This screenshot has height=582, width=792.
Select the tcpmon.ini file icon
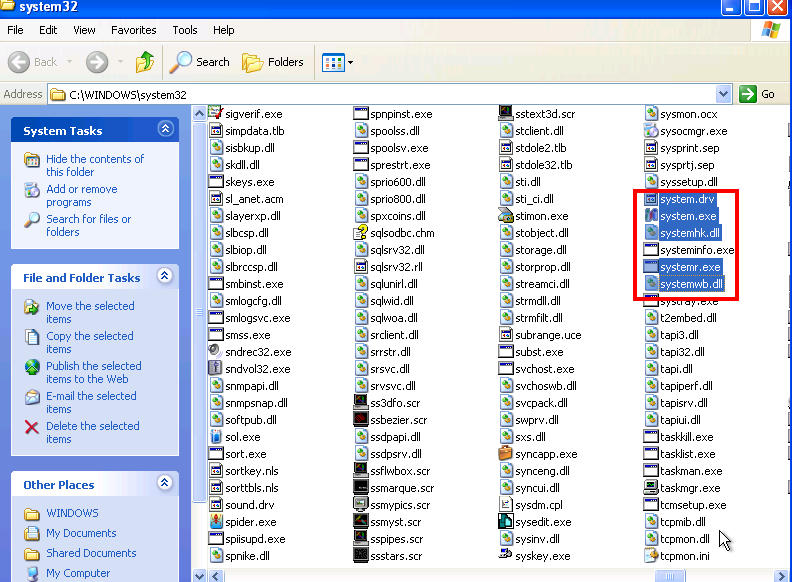click(651, 555)
